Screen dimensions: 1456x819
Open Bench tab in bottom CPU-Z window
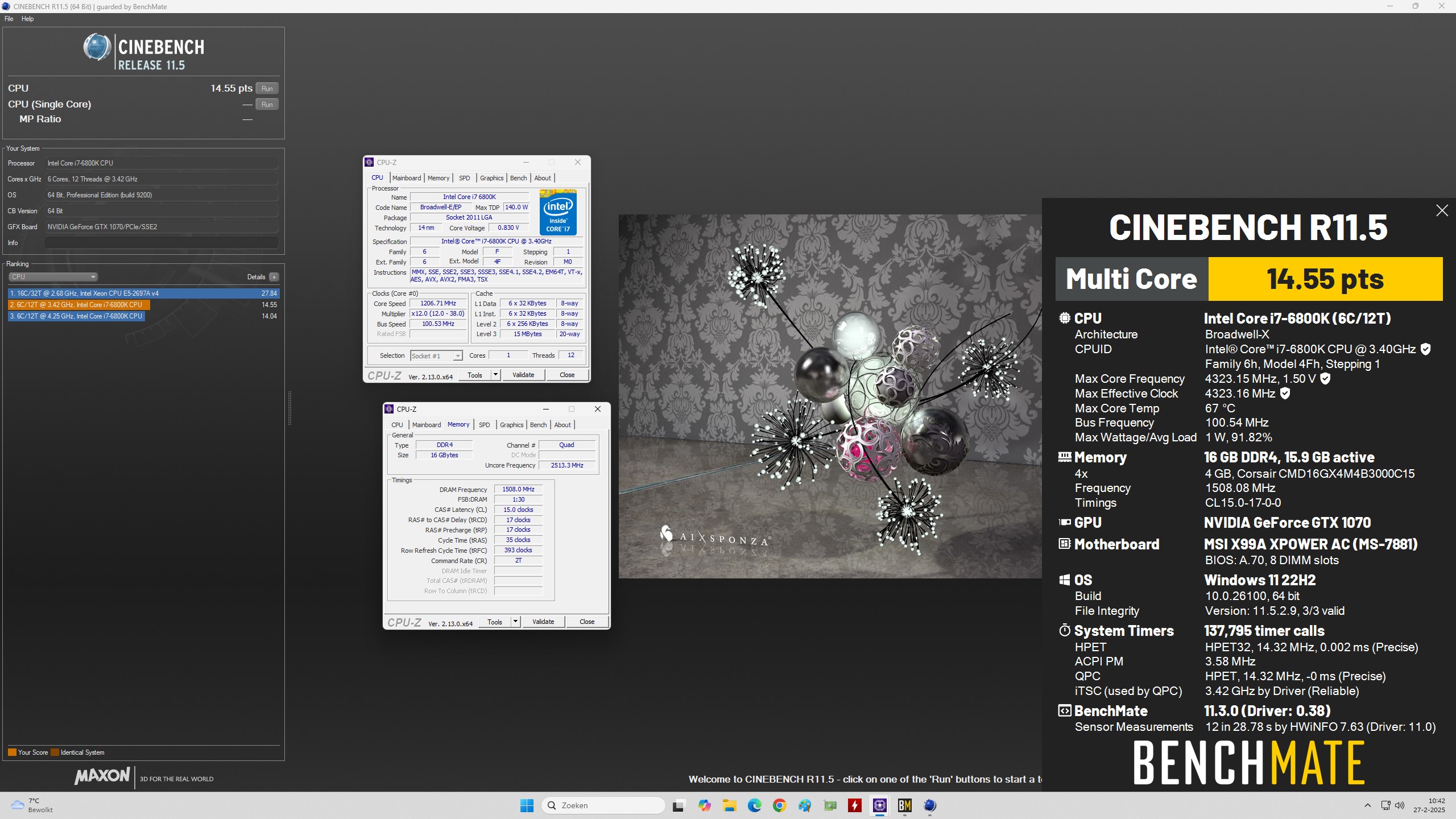click(x=538, y=425)
